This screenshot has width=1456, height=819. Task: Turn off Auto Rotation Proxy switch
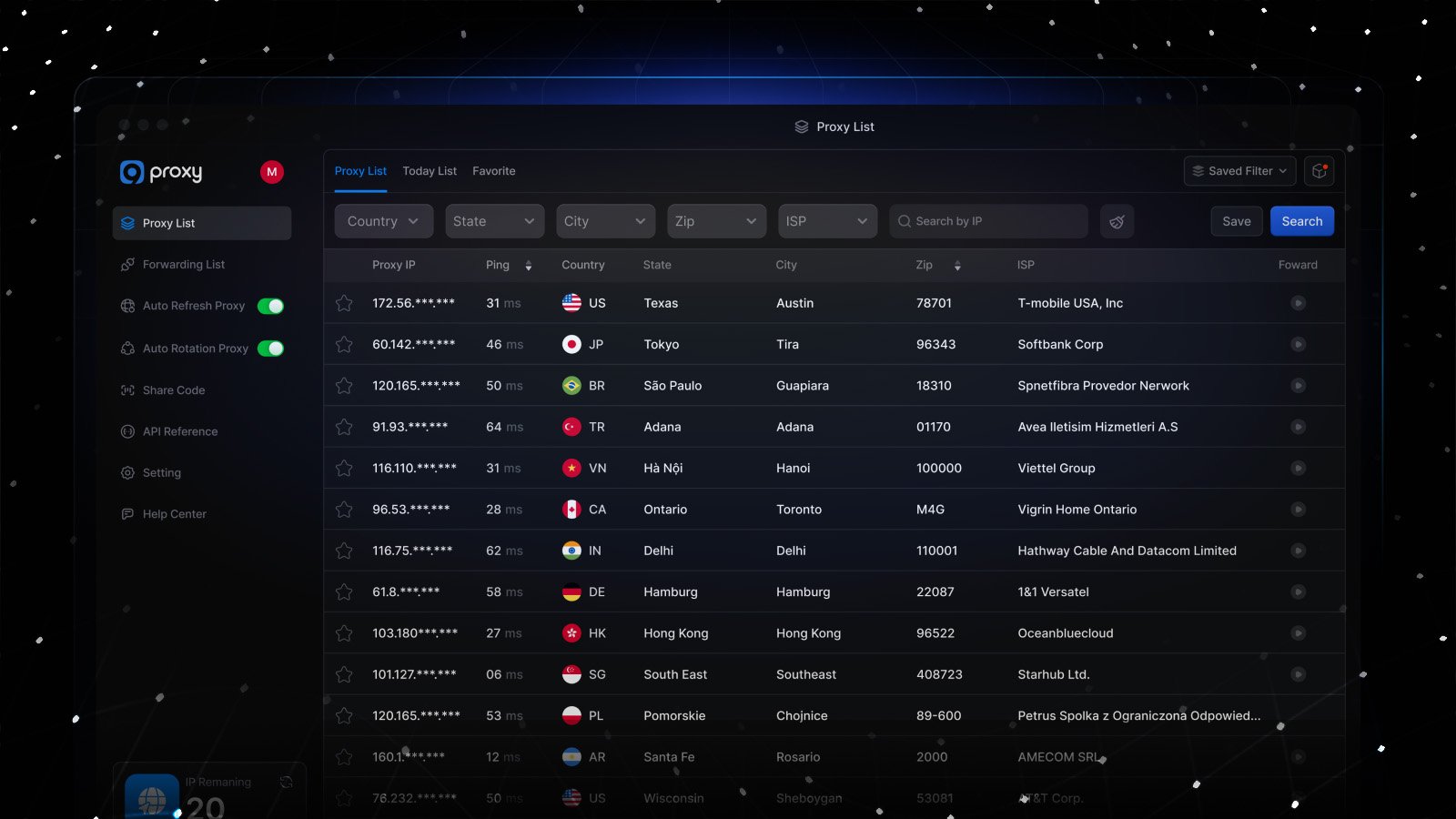point(270,349)
